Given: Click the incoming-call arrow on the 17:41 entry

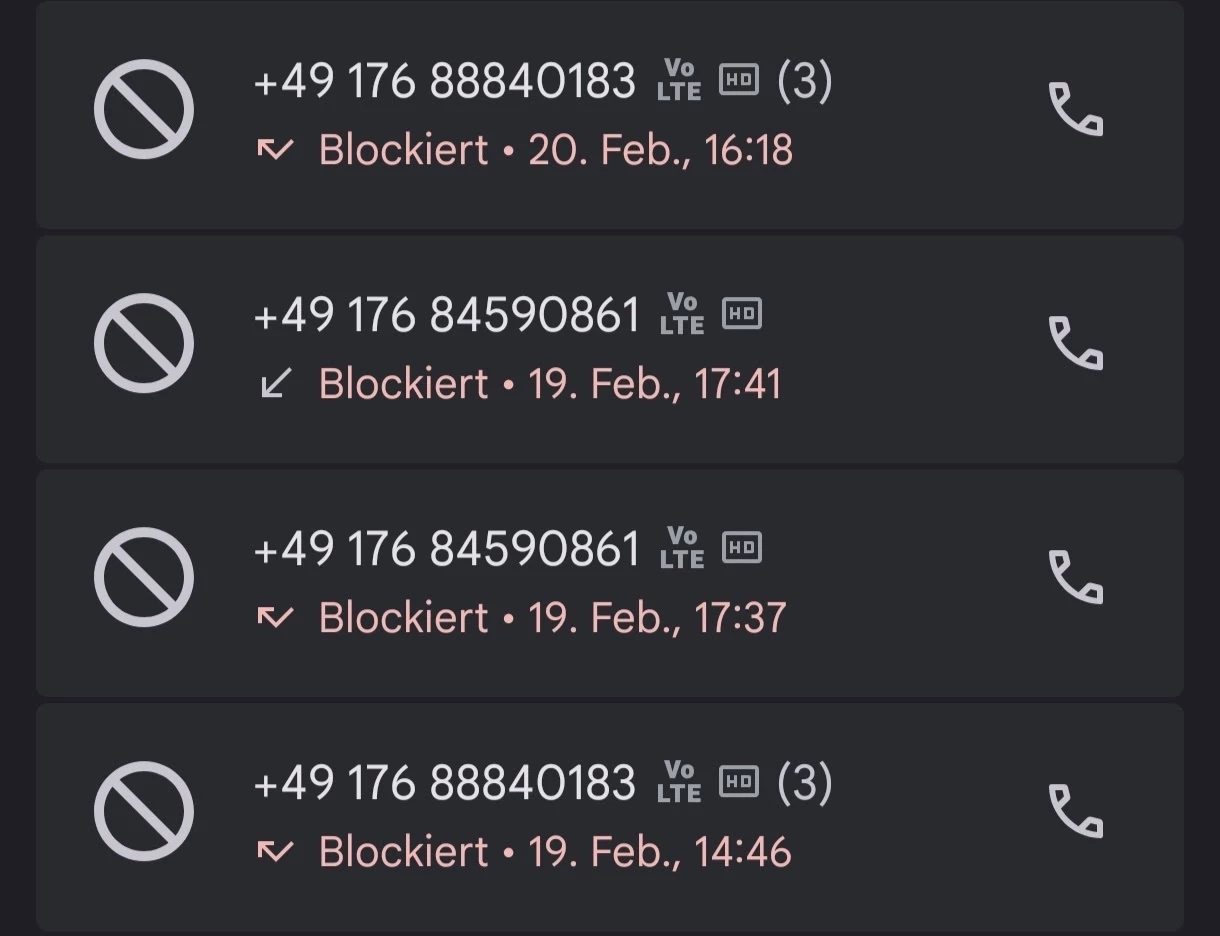Looking at the screenshot, I should [275, 383].
